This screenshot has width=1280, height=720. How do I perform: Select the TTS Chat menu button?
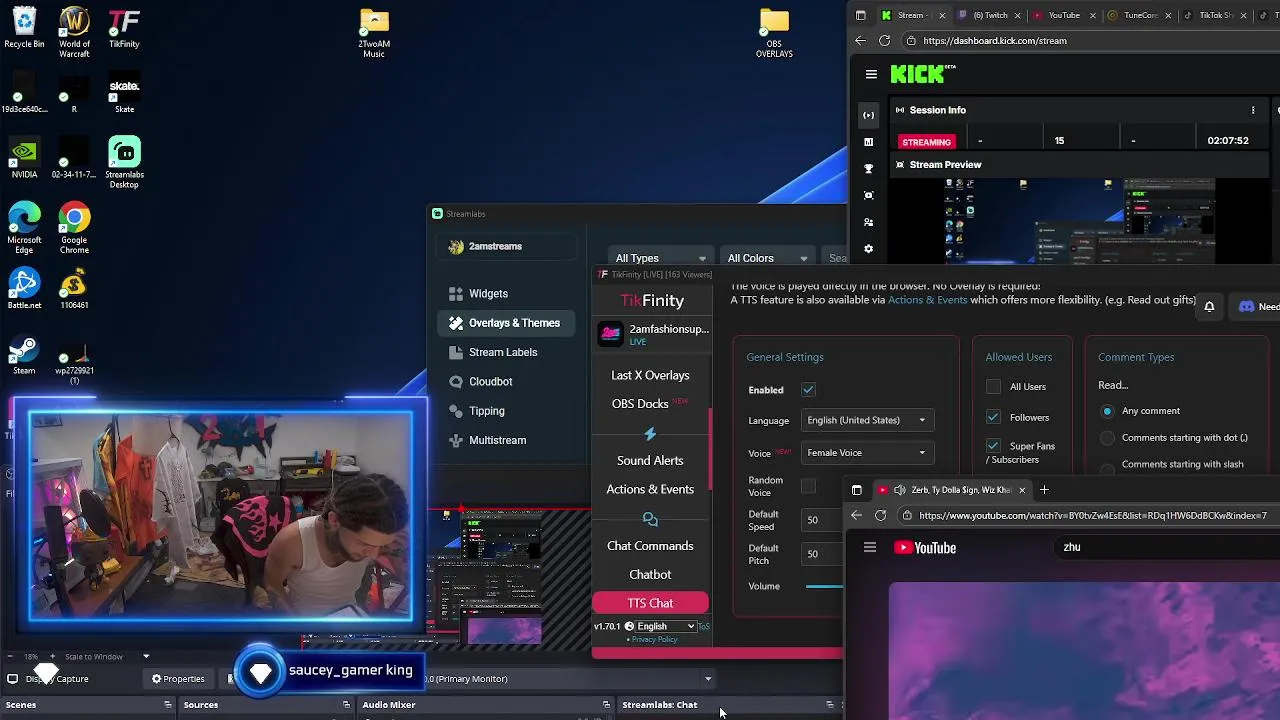click(650, 603)
